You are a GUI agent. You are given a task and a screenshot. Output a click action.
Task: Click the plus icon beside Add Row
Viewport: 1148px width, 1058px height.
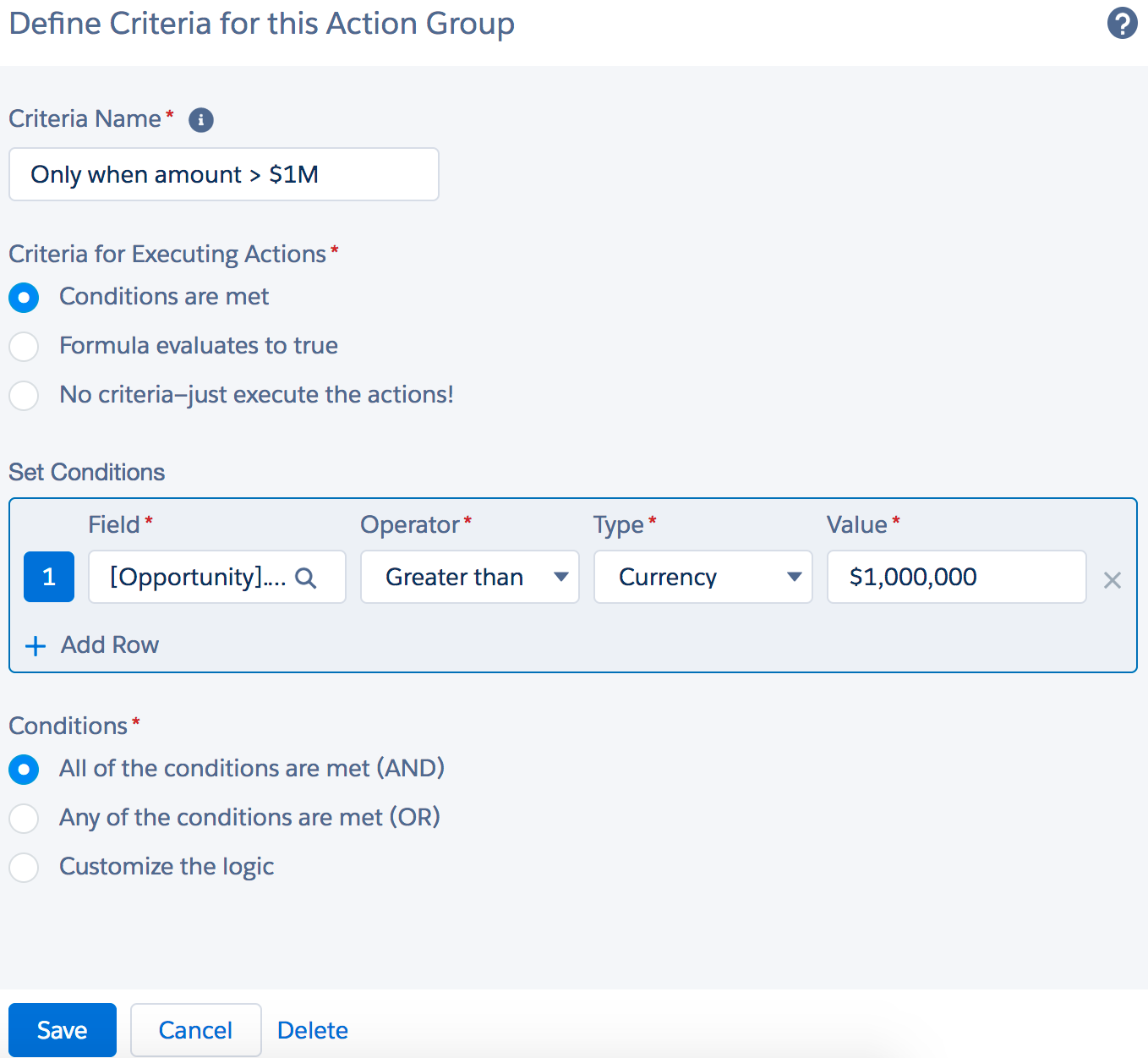pyautogui.click(x=36, y=646)
